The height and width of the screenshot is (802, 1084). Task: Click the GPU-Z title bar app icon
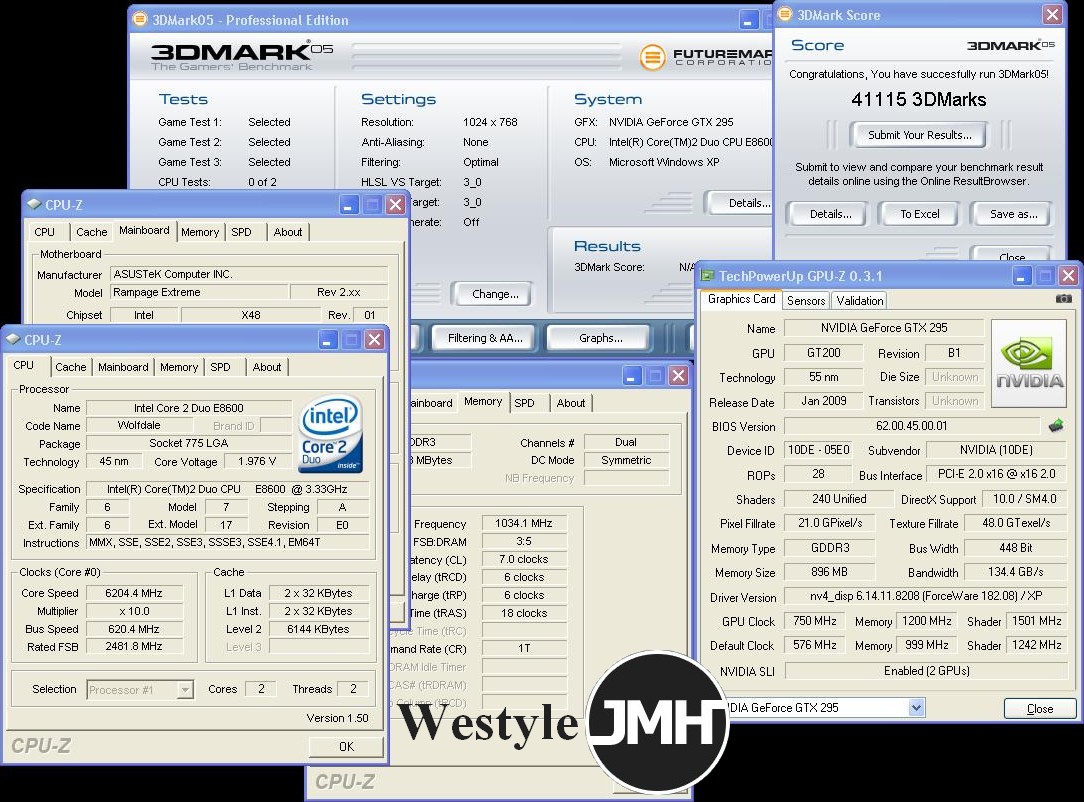pyautogui.click(x=707, y=276)
